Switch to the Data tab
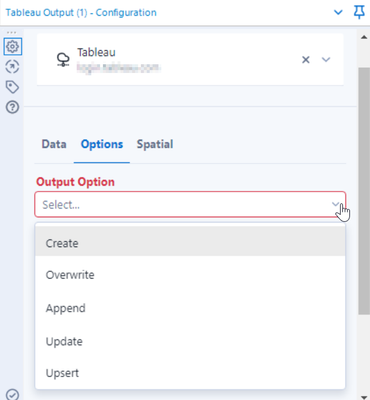 pos(54,144)
